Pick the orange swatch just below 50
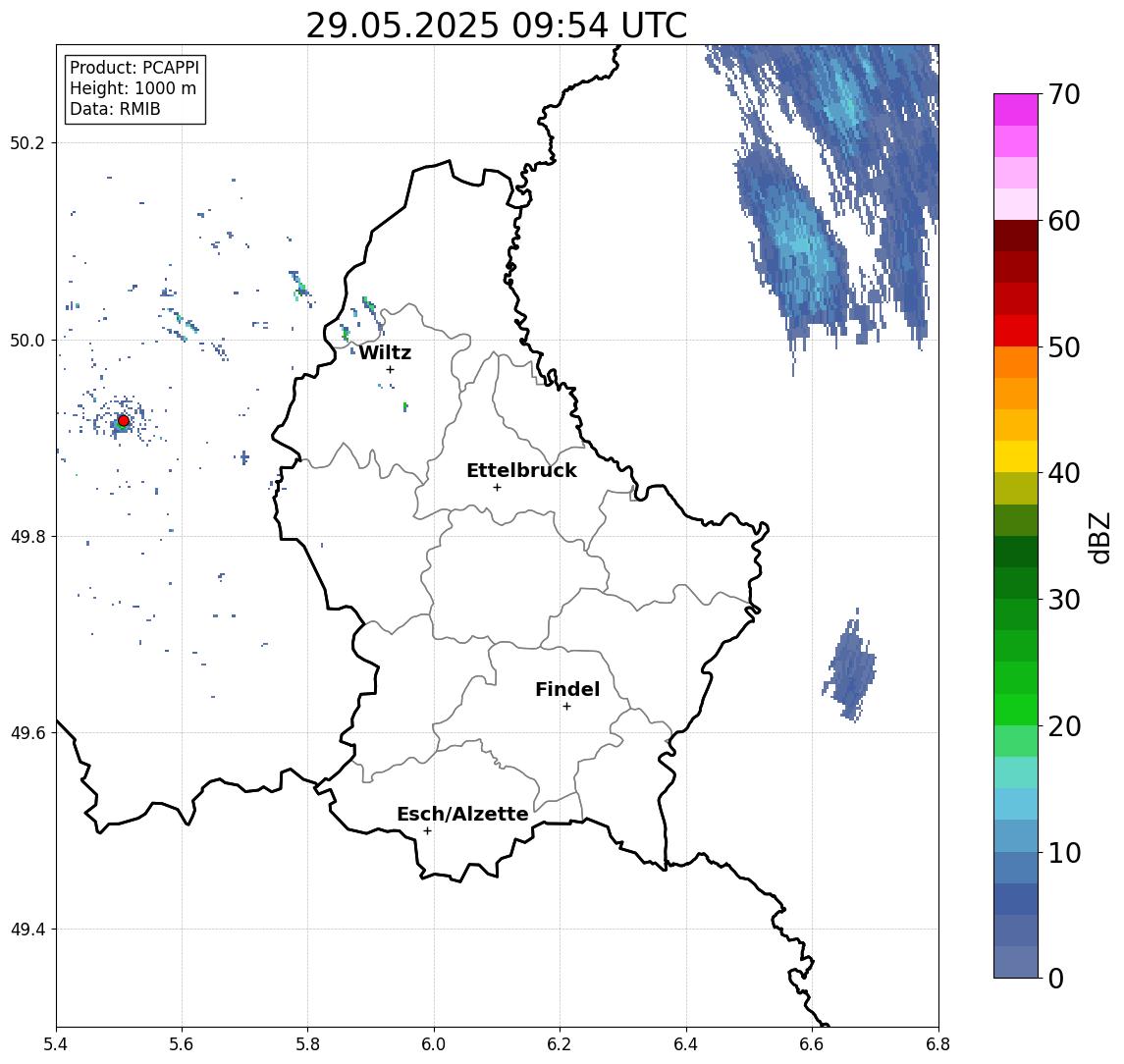1124x1064 pixels. 1016,362
